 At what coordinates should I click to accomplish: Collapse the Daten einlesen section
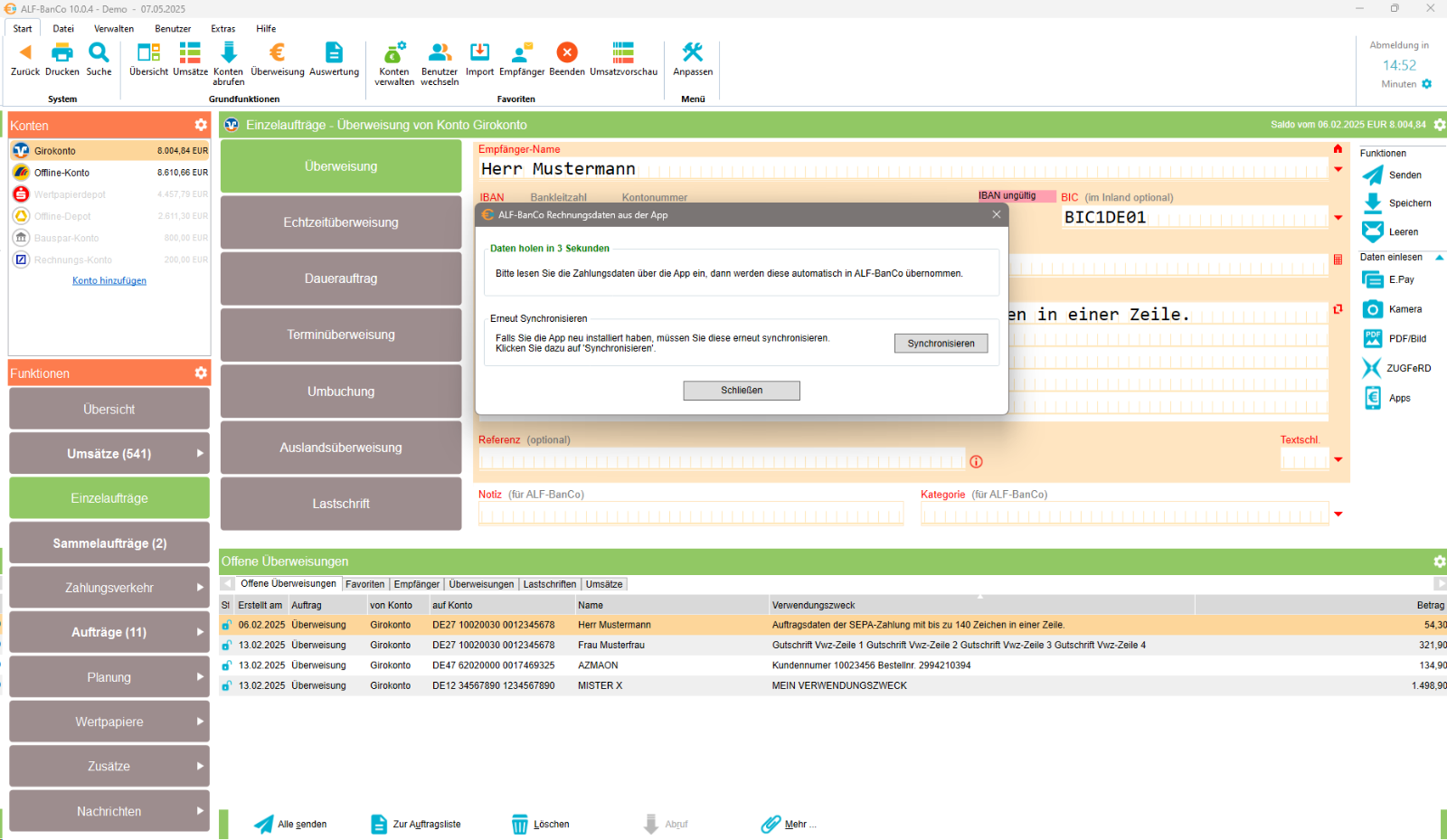pos(1439,258)
